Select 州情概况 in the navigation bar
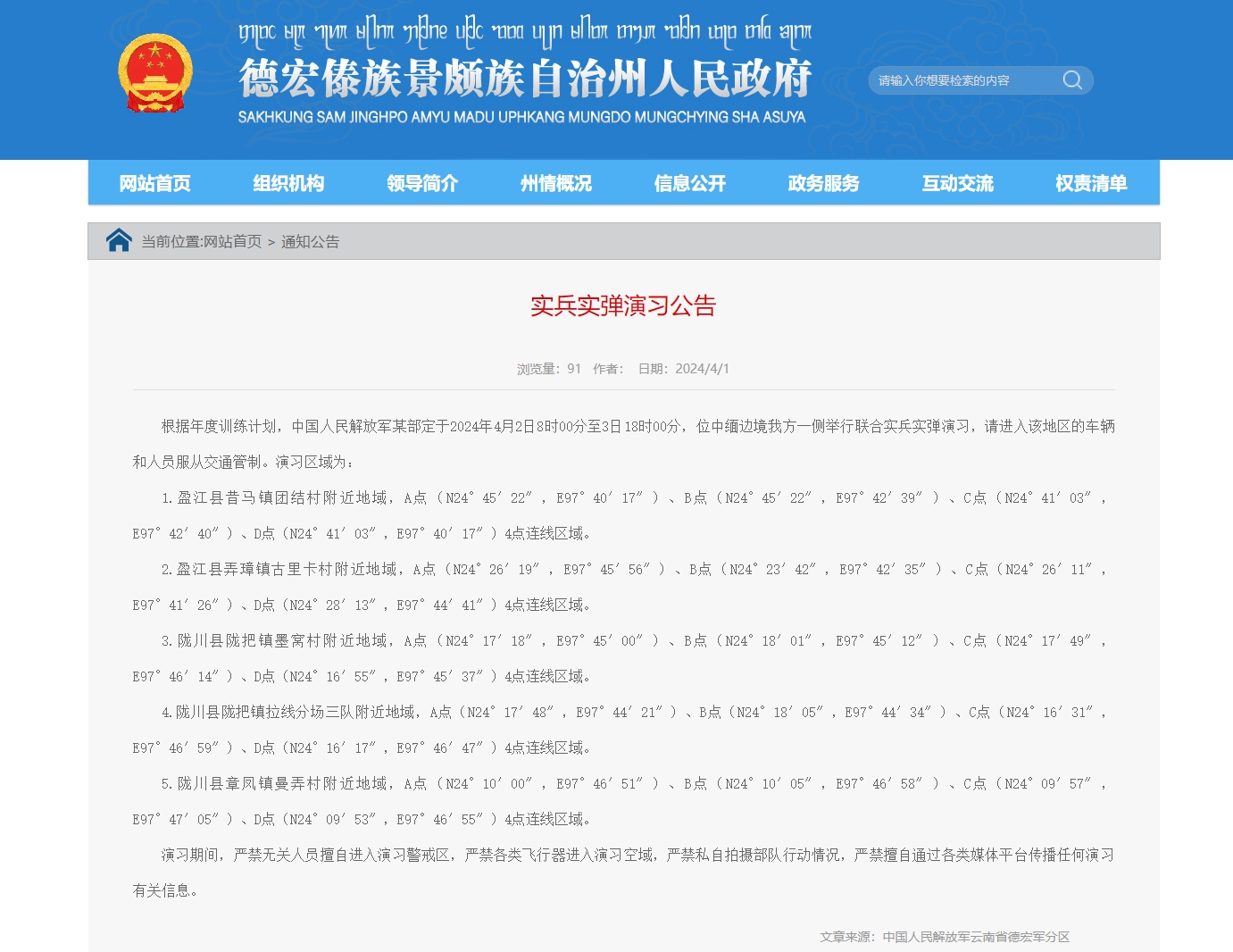This screenshot has height=952, width=1233. coord(556,183)
